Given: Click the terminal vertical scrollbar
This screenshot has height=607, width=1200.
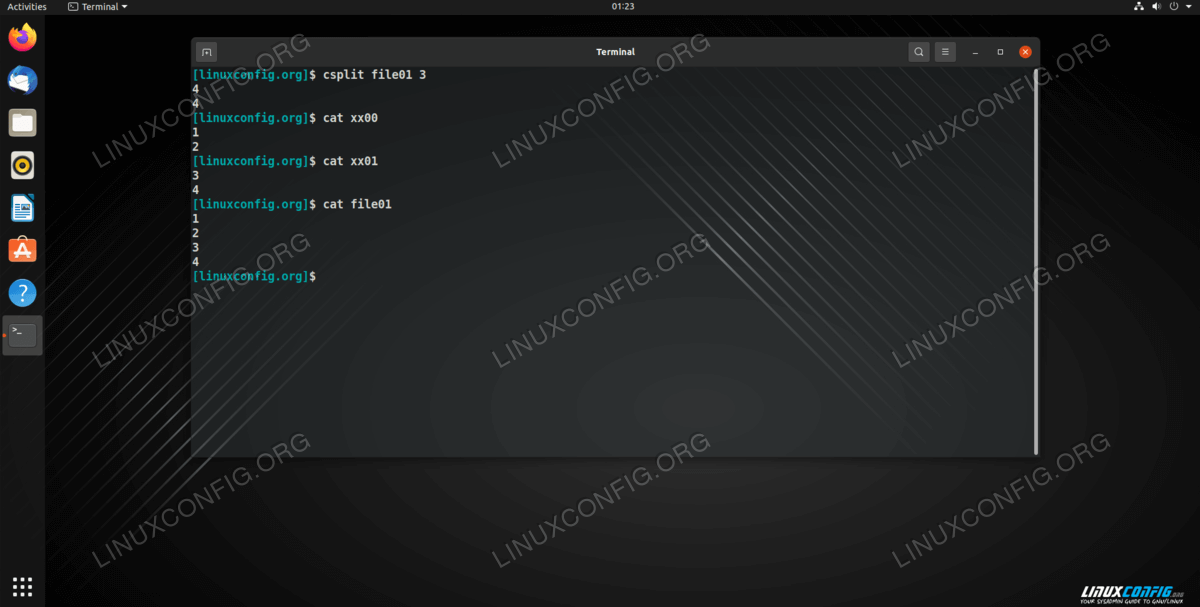Looking at the screenshot, I should click(1036, 260).
